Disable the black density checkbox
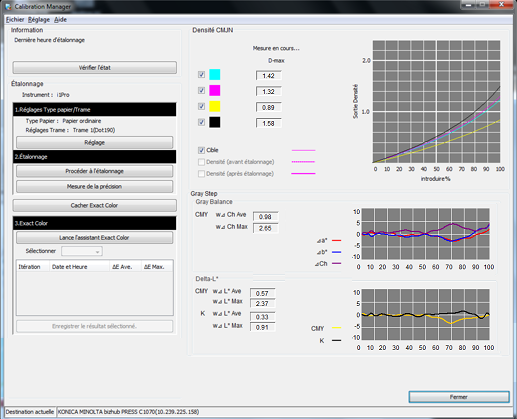Screen dimensions: 517x419 201,122
